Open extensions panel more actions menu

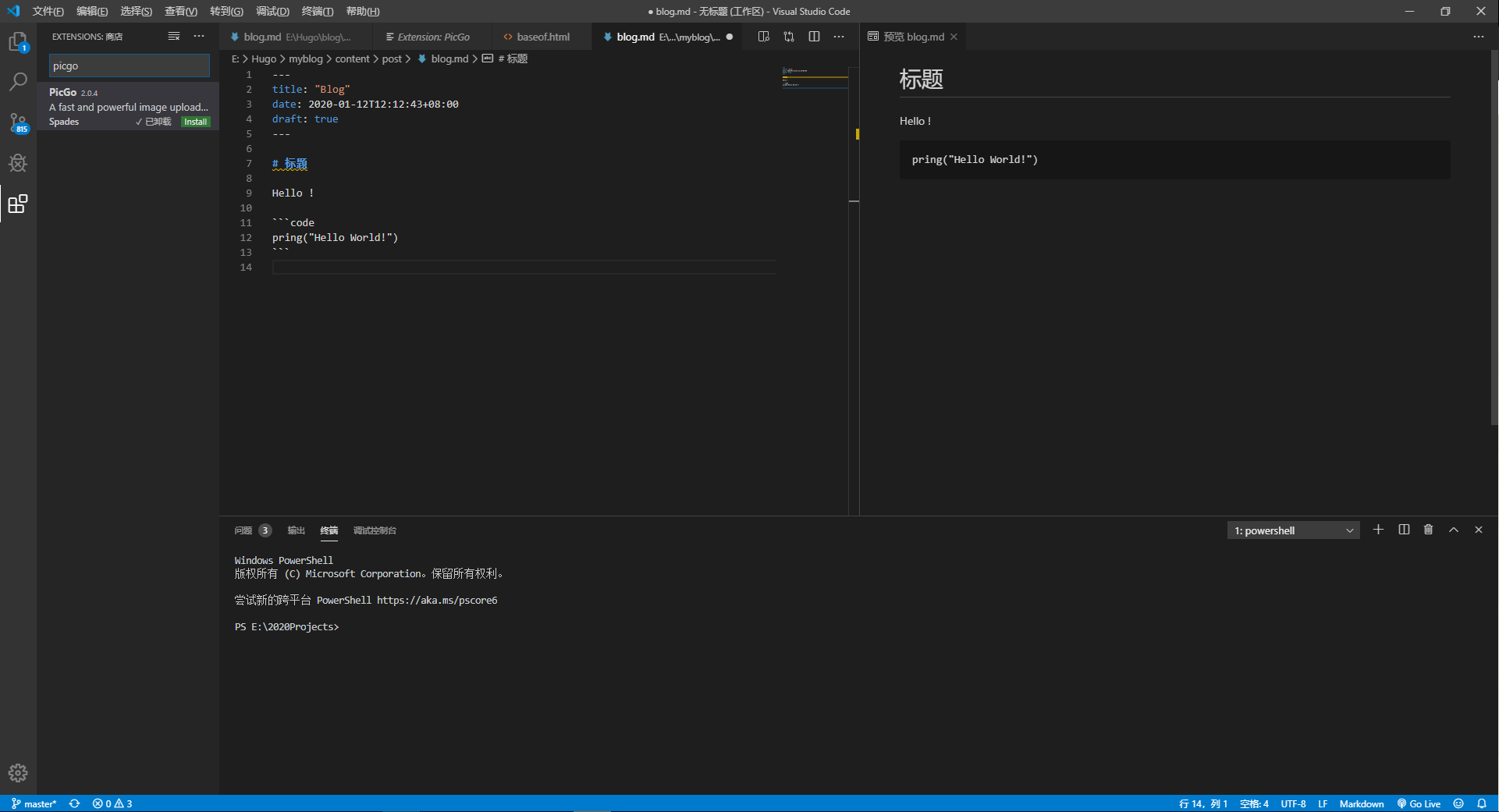[199, 37]
